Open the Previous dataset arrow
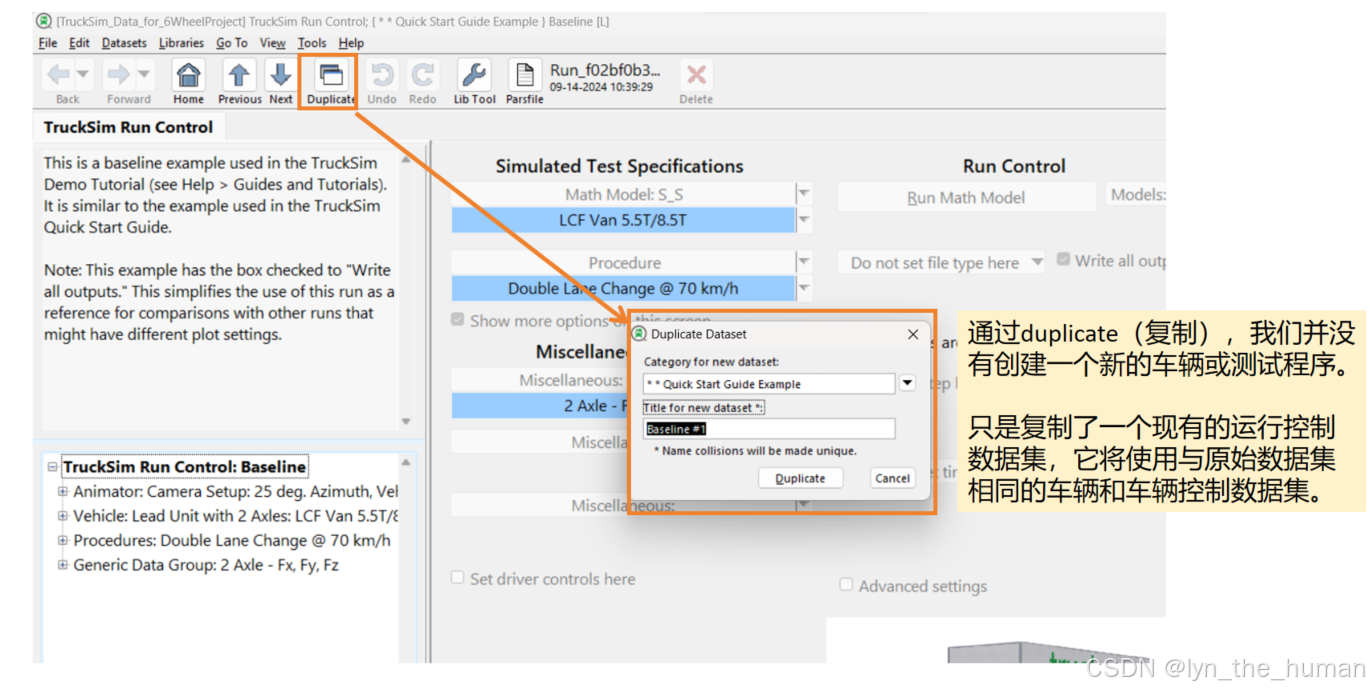The height and width of the screenshot is (691, 1370). [239, 75]
